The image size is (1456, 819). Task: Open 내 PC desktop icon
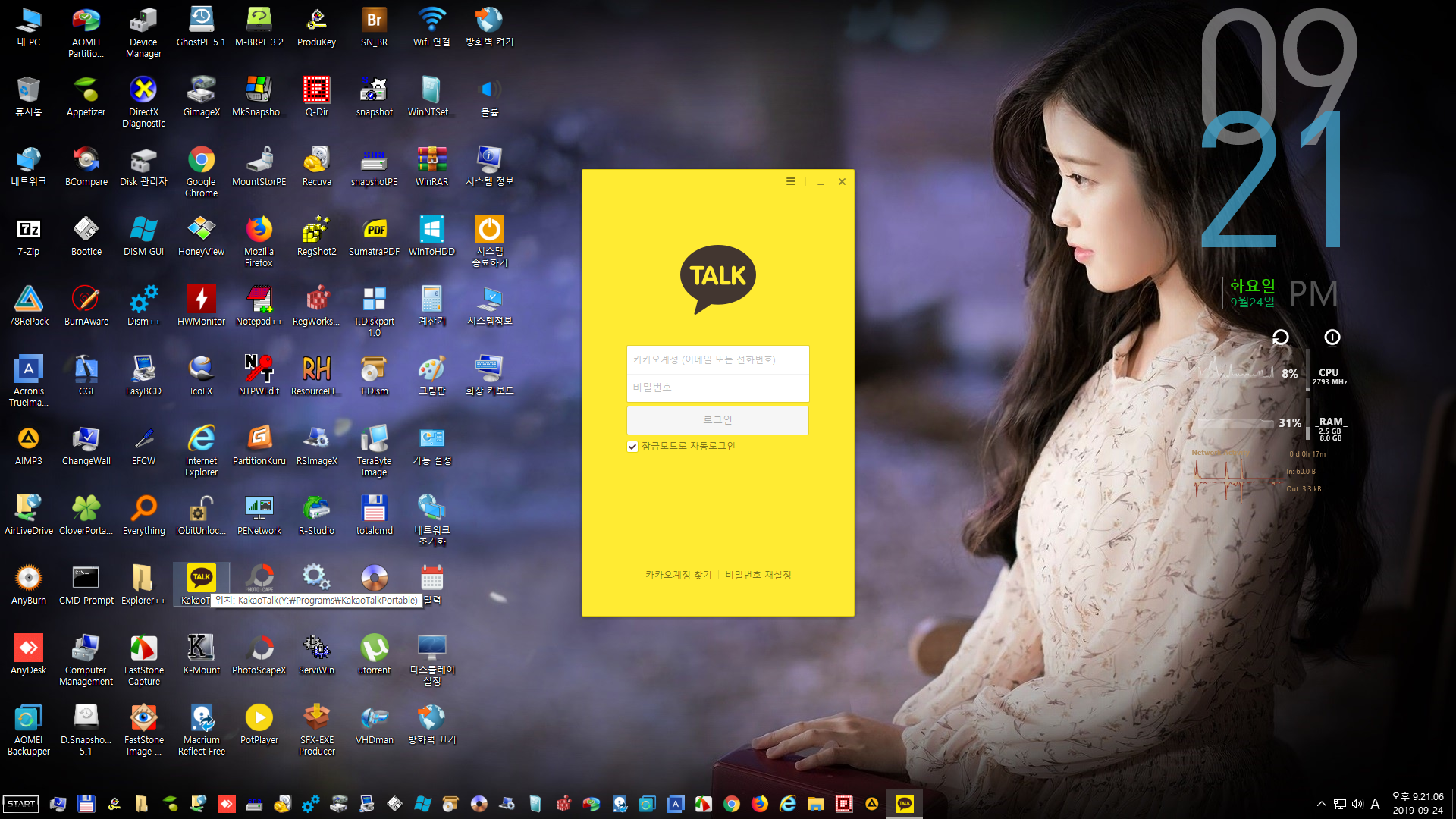tap(29, 27)
